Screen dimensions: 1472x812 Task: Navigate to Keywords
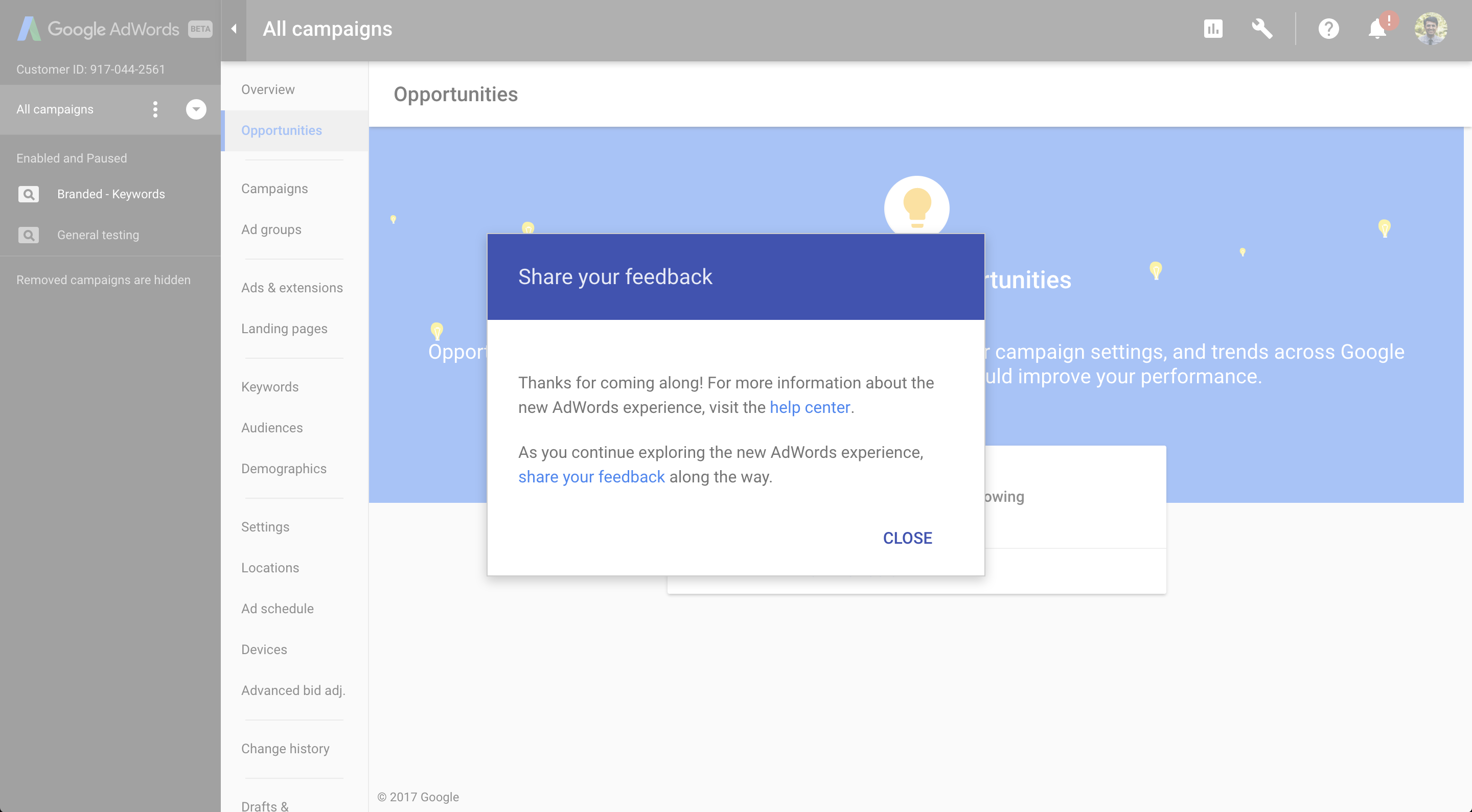(x=270, y=387)
